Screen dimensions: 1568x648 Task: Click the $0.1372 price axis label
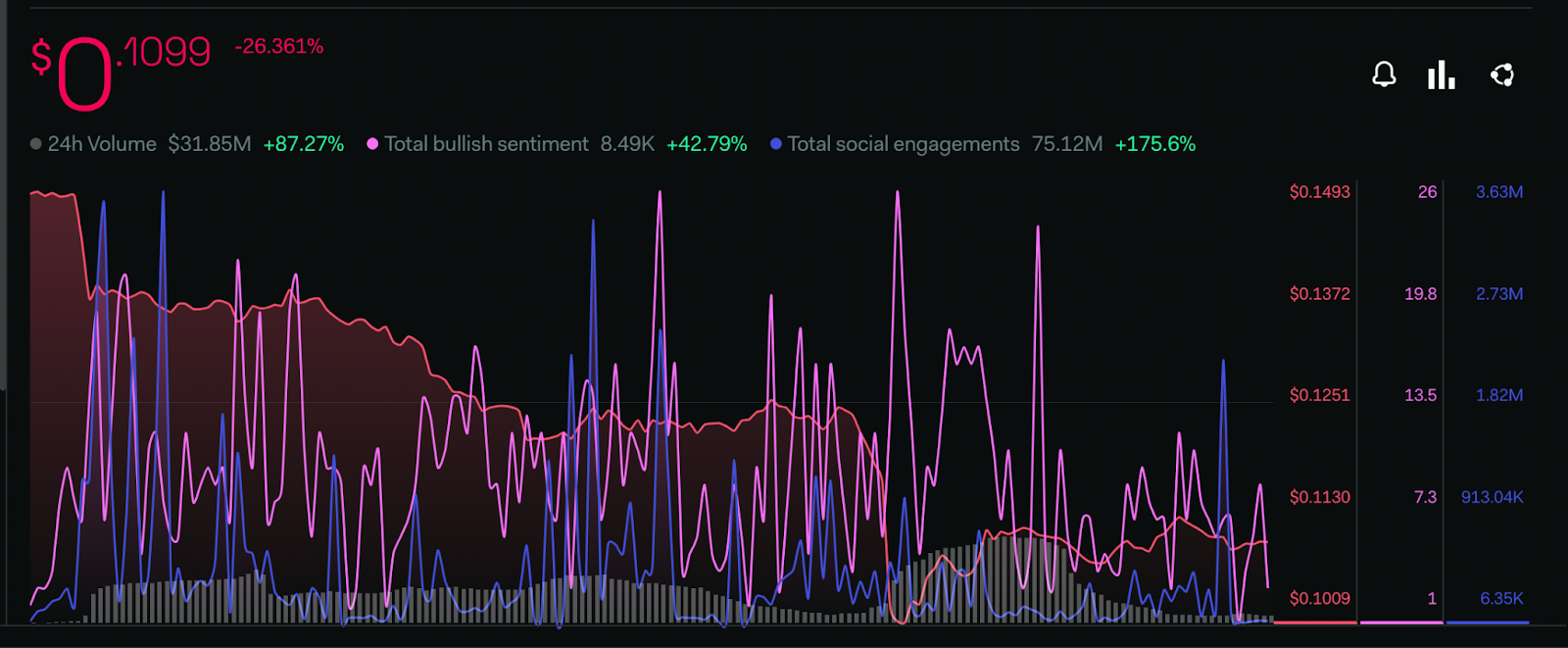1320,294
